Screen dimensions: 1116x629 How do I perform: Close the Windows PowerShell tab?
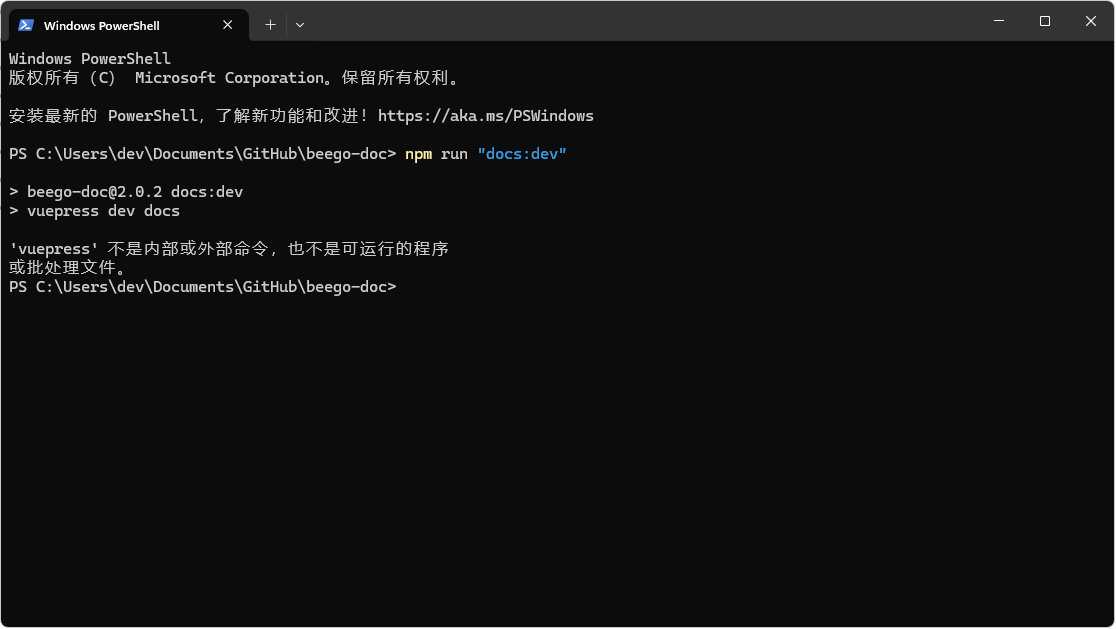[x=228, y=25]
